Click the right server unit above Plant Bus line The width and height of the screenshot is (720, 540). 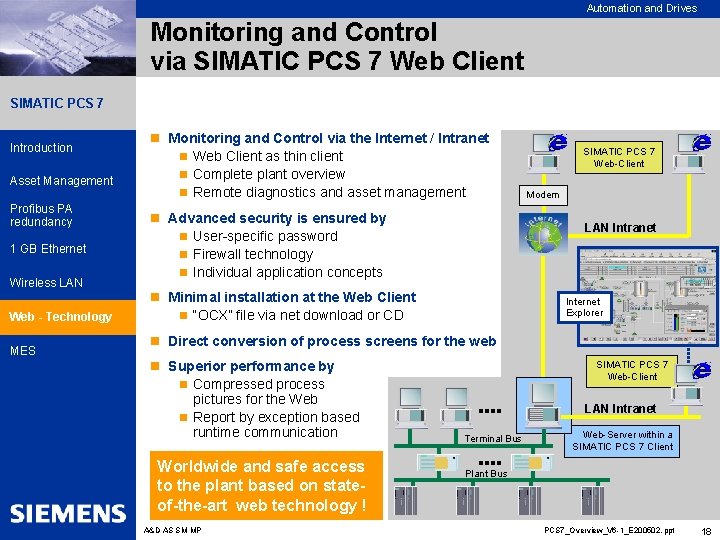(531, 462)
